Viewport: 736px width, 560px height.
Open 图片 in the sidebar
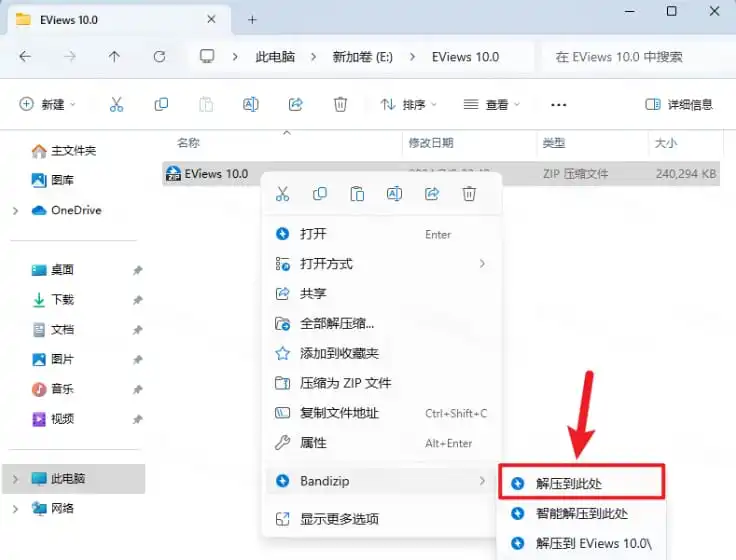click(52, 360)
